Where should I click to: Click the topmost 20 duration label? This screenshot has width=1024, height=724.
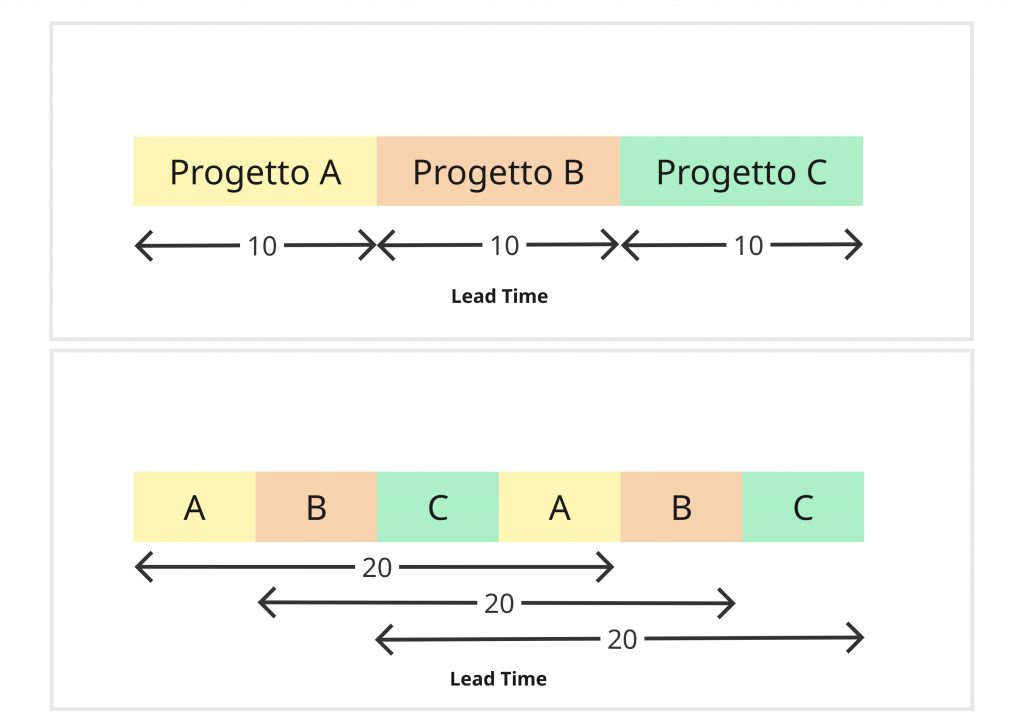[377, 568]
